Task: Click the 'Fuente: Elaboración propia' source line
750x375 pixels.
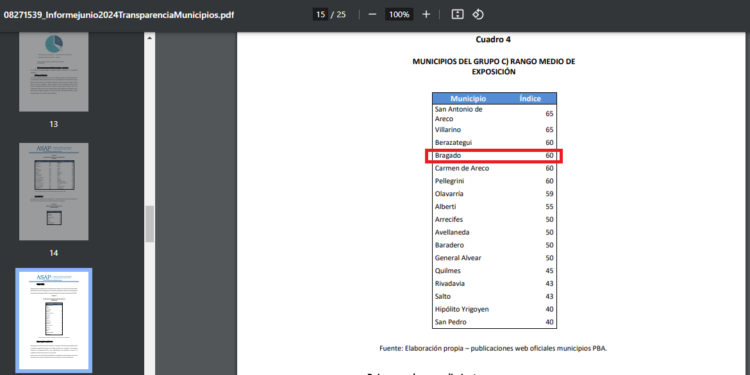Action: click(493, 348)
